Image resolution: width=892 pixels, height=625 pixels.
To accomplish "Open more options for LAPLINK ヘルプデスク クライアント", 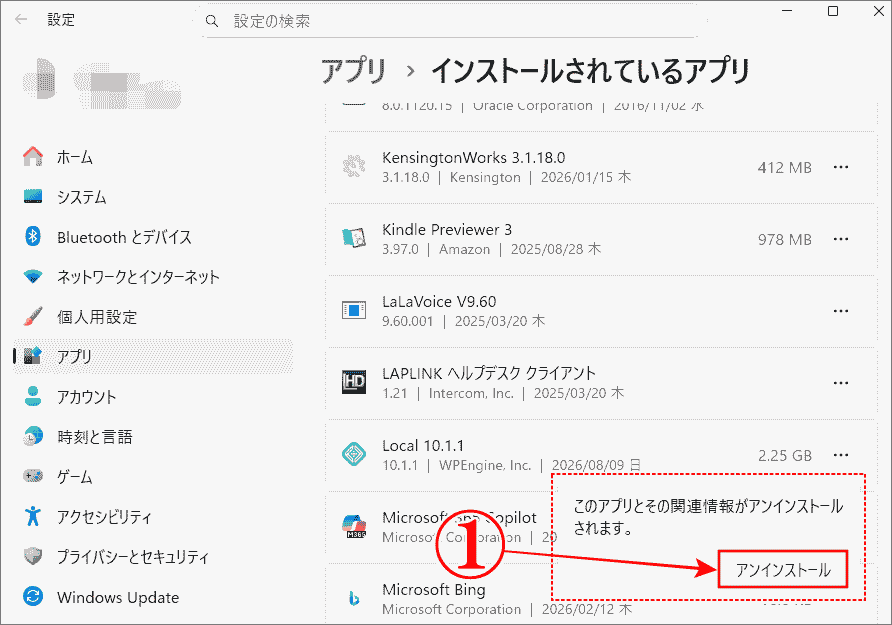I will (841, 383).
